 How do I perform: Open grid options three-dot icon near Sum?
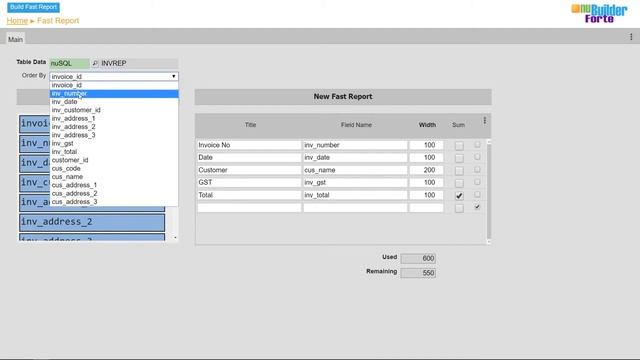484,120
